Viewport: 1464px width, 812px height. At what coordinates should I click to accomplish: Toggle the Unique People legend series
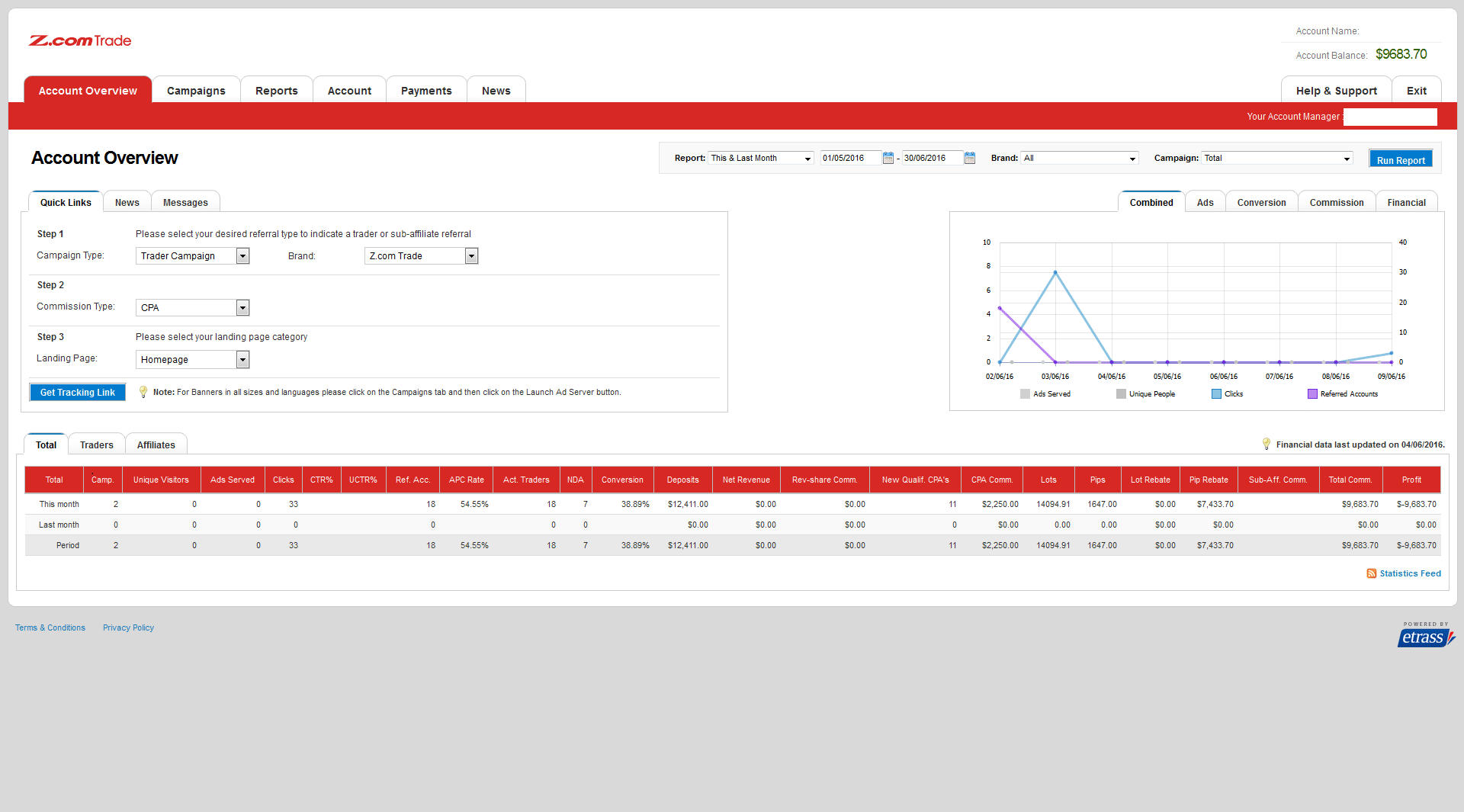coord(1121,394)
